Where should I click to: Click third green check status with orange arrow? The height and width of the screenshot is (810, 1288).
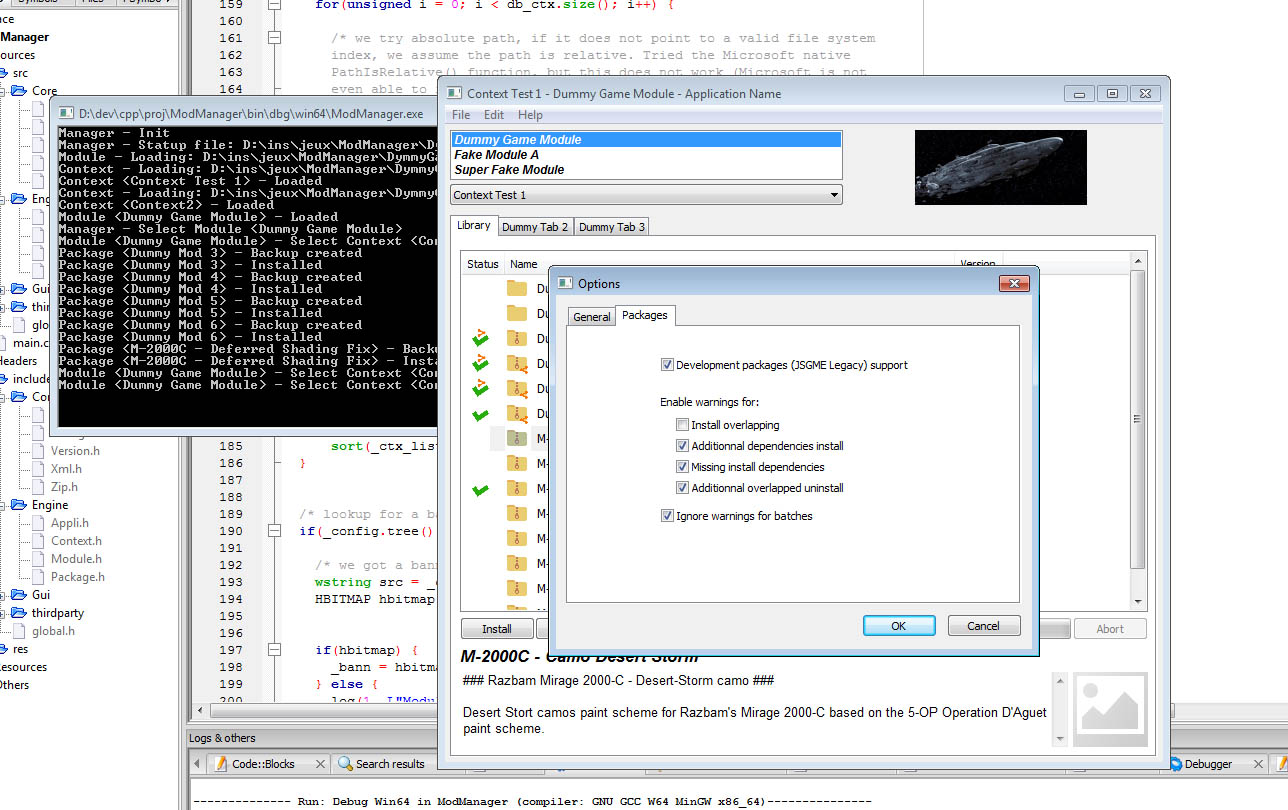tap(480, 387)
